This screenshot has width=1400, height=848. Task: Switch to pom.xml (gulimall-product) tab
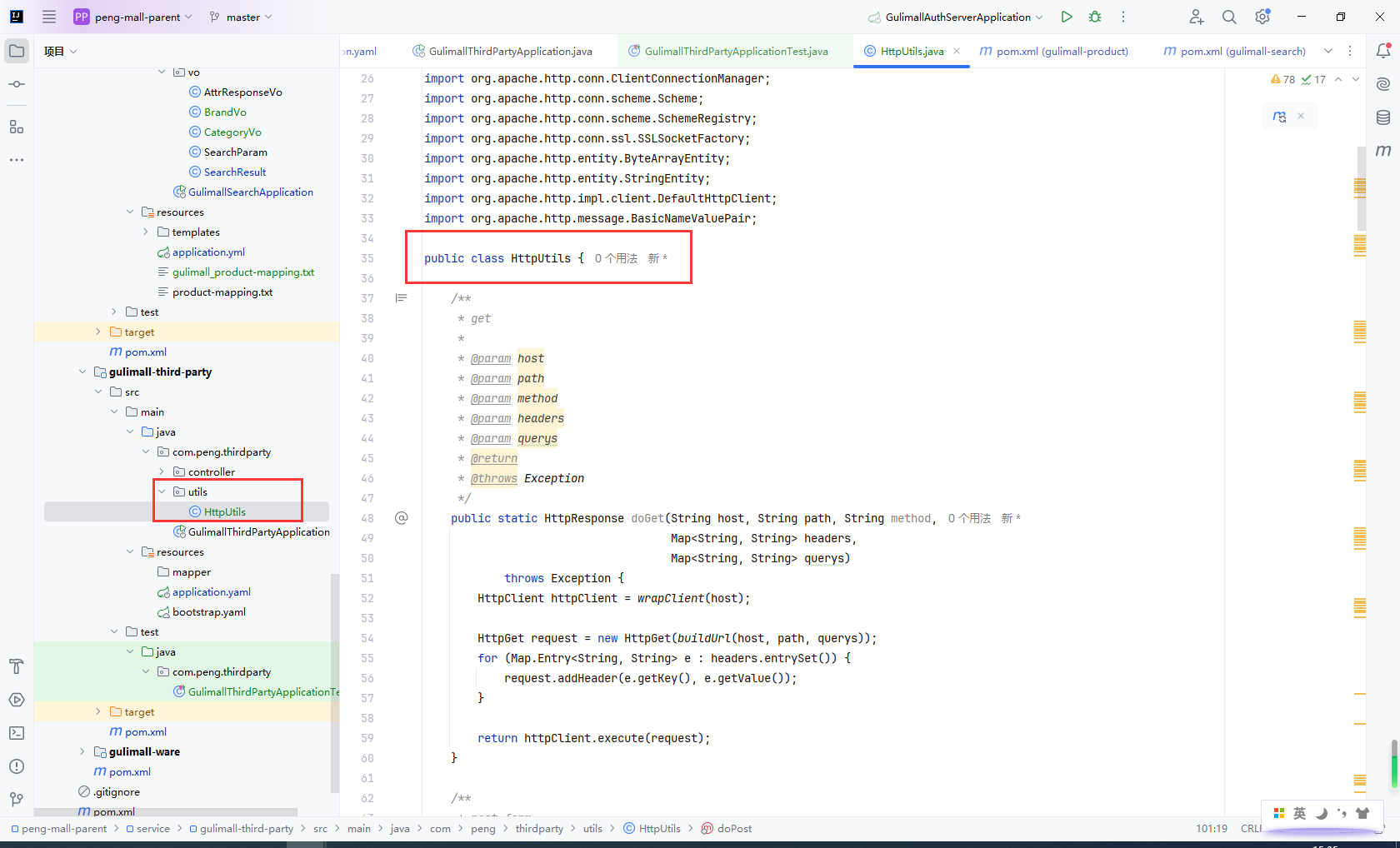pos(1054,51)
